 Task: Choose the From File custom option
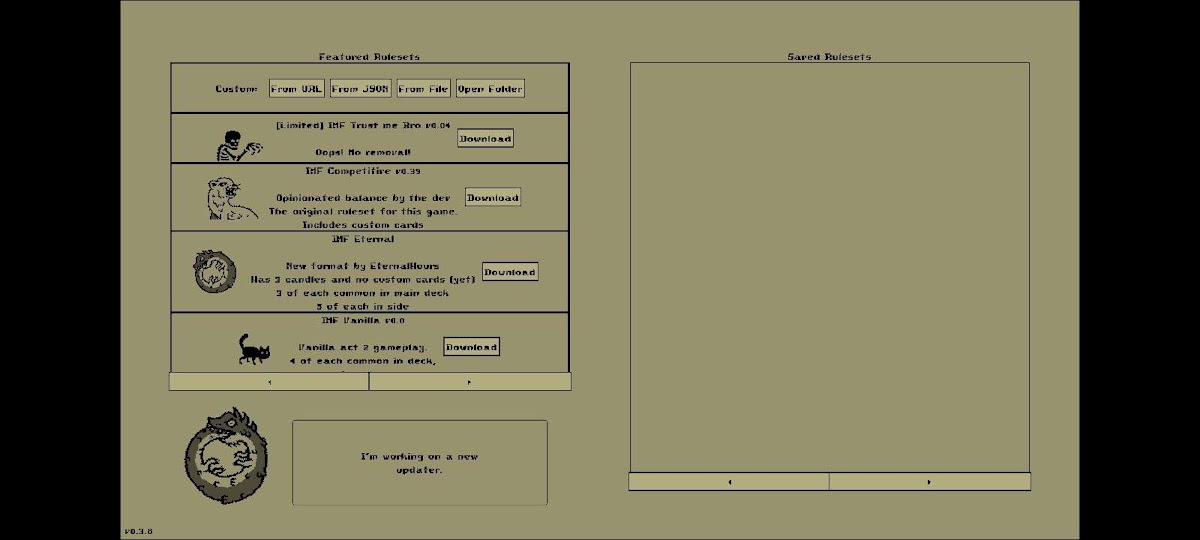click(x=424, y=89)
